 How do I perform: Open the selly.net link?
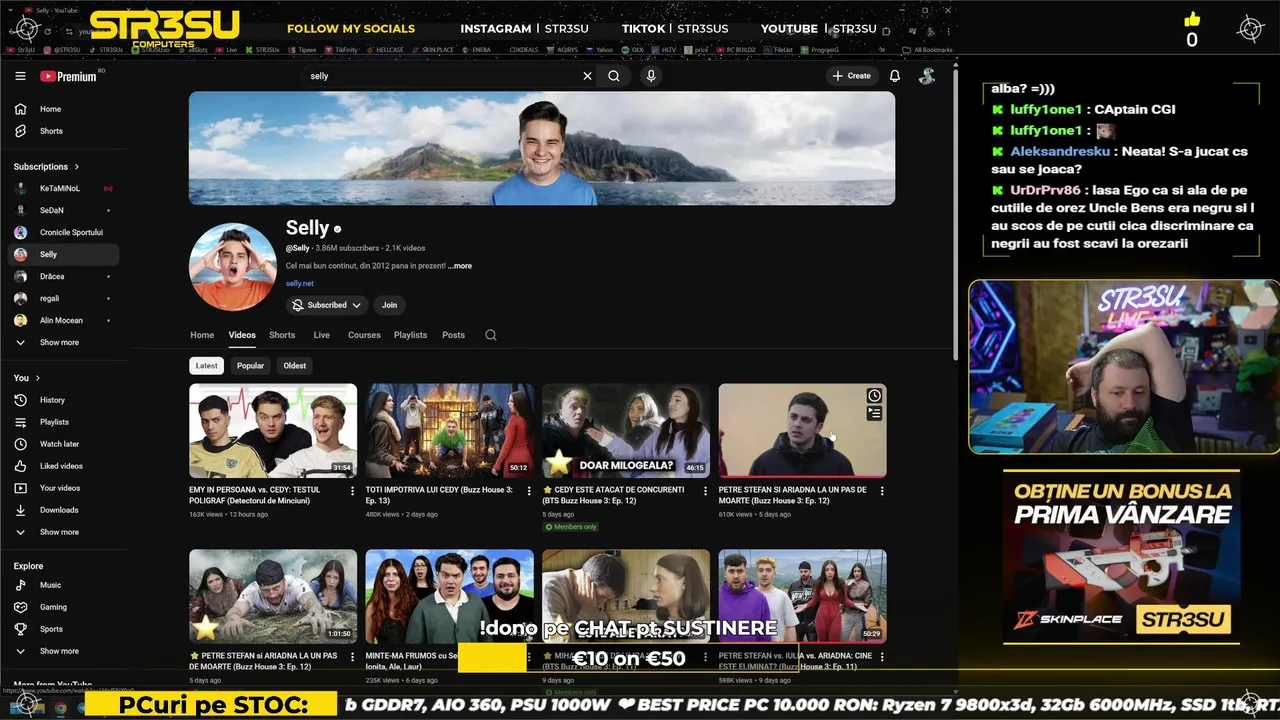(299, 284)
